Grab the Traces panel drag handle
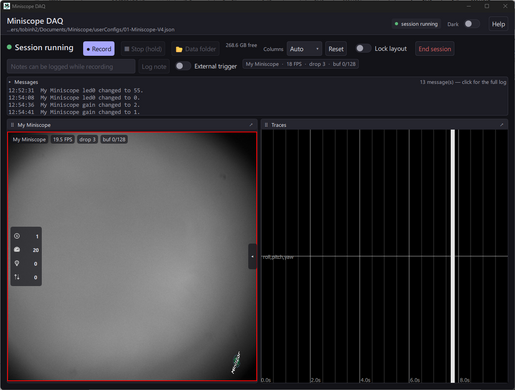 click(266, 125)
